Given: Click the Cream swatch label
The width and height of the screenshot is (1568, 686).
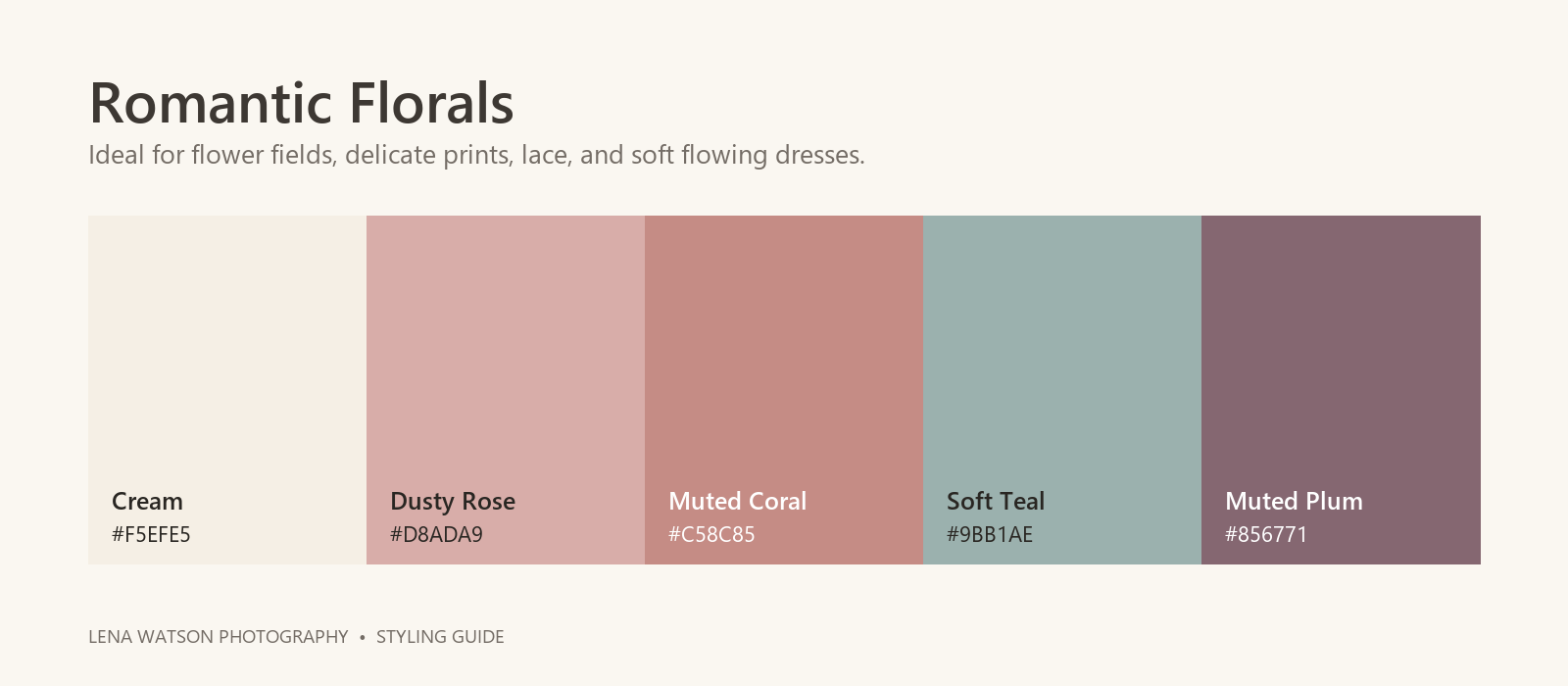Looking at the screenshot, I should tap(147, 501).
